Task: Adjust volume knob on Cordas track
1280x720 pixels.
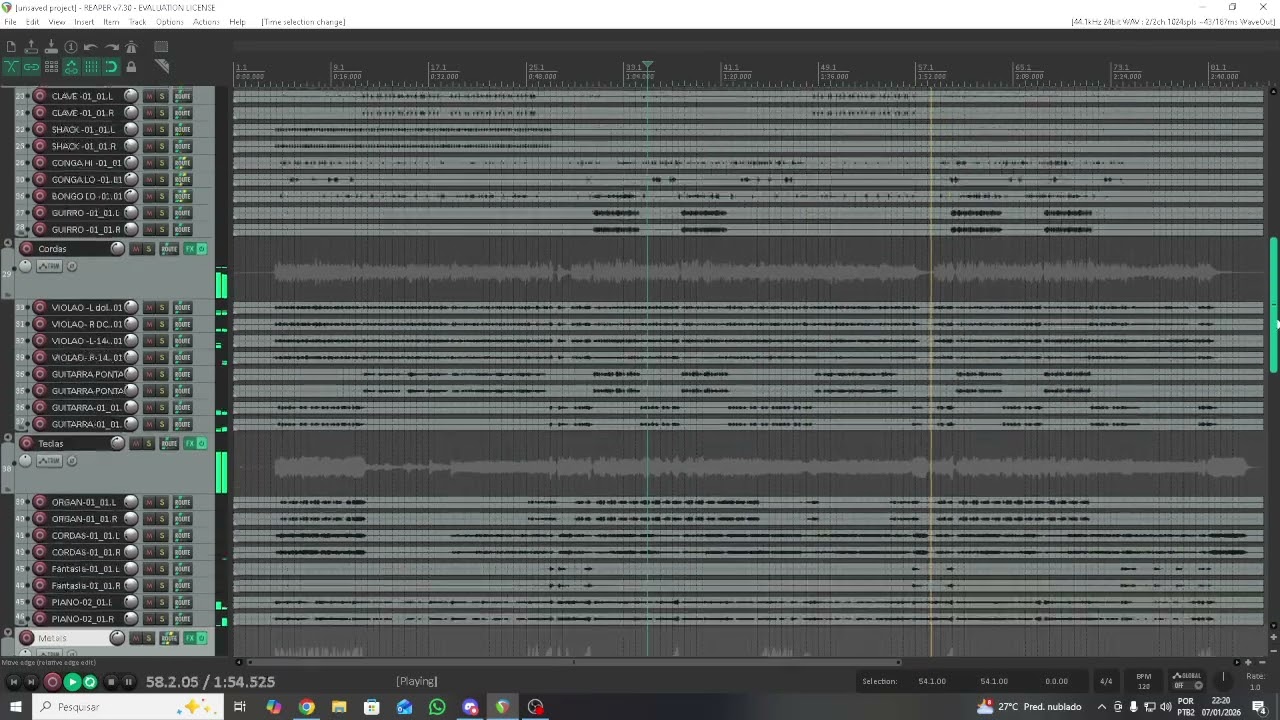Action: pyautogui.click(x=117, y=248)
